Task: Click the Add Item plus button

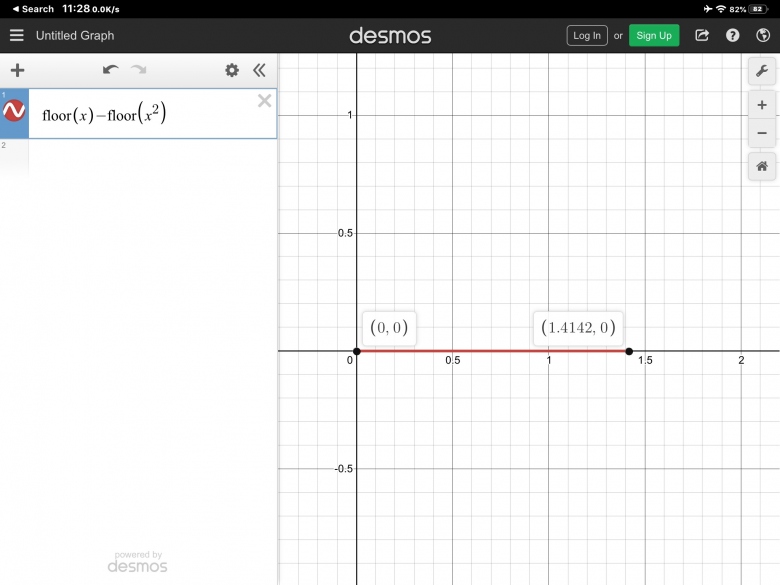Action: (17, 70)
